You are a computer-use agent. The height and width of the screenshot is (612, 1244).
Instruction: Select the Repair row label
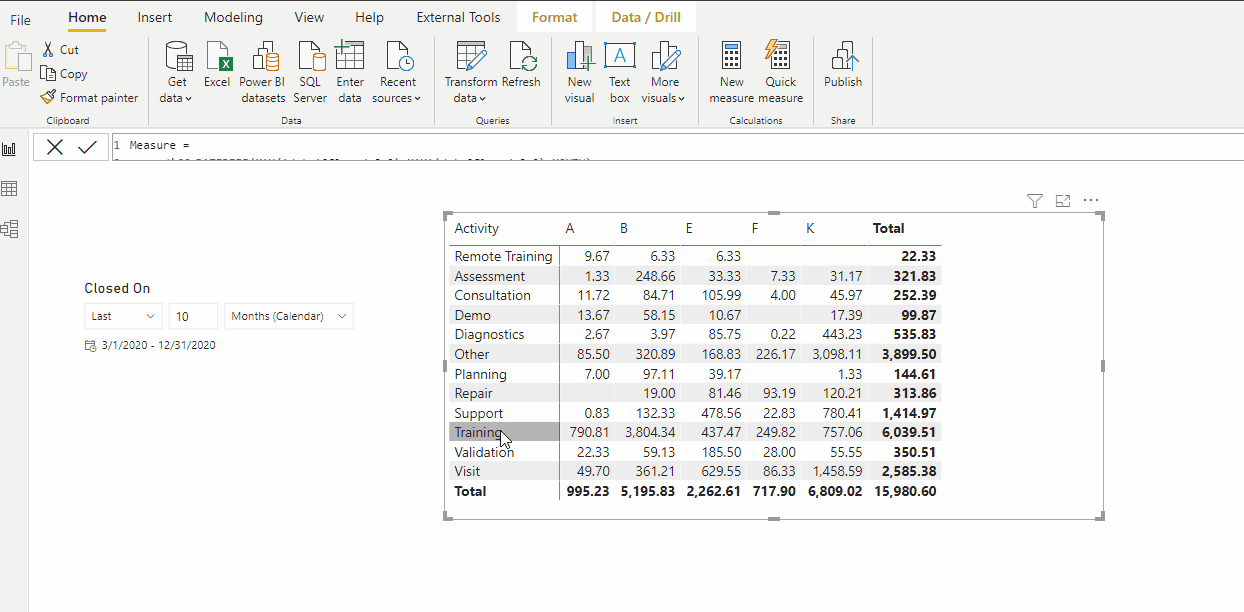pos(473,393)
